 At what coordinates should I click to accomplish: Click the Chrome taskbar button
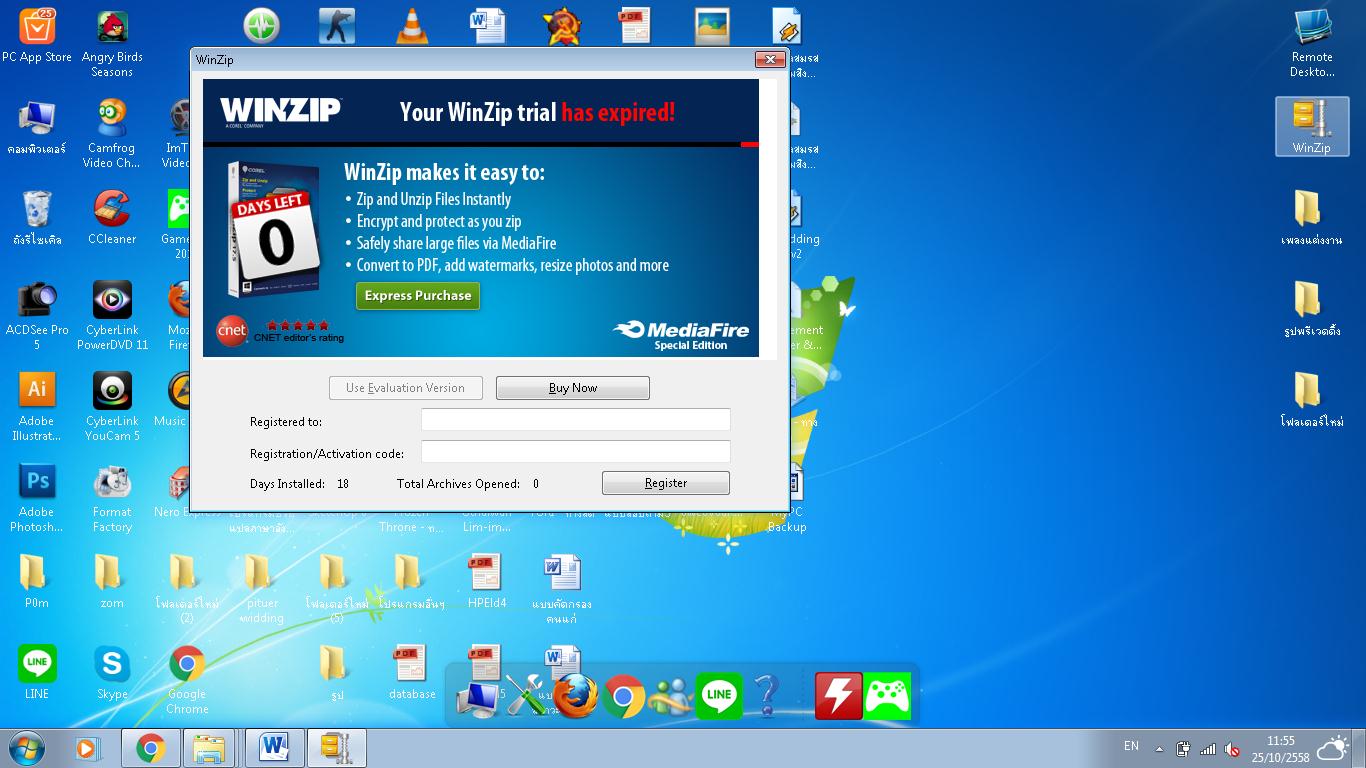pos(151,748)
